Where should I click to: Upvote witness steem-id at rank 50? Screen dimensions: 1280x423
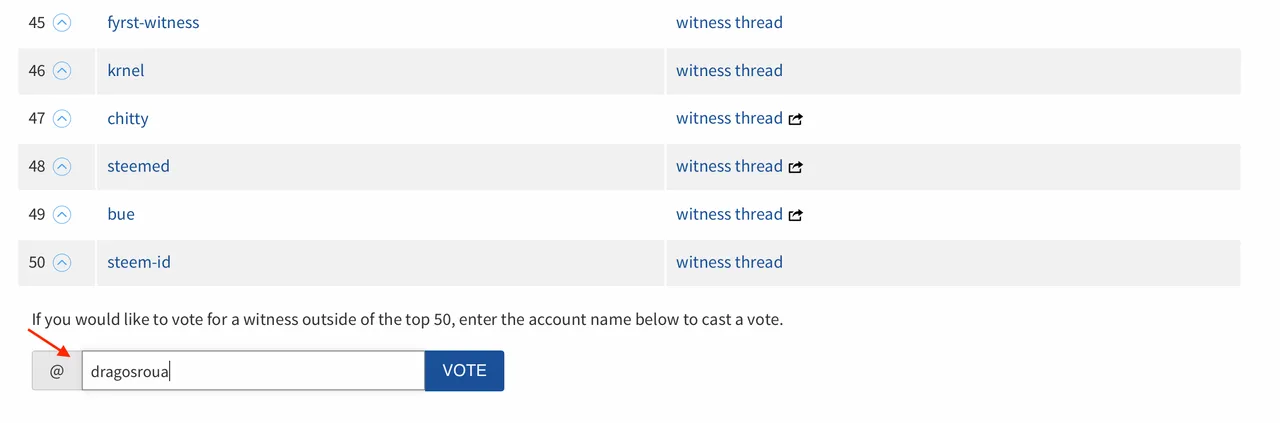click(x=62, y=262)
